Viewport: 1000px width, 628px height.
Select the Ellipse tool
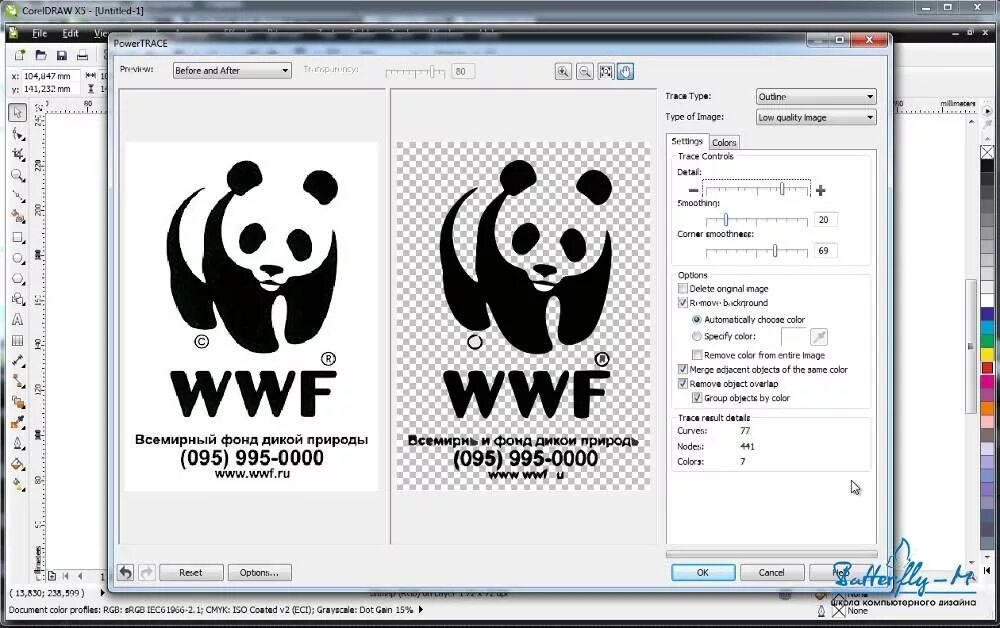tap(18, 258)
